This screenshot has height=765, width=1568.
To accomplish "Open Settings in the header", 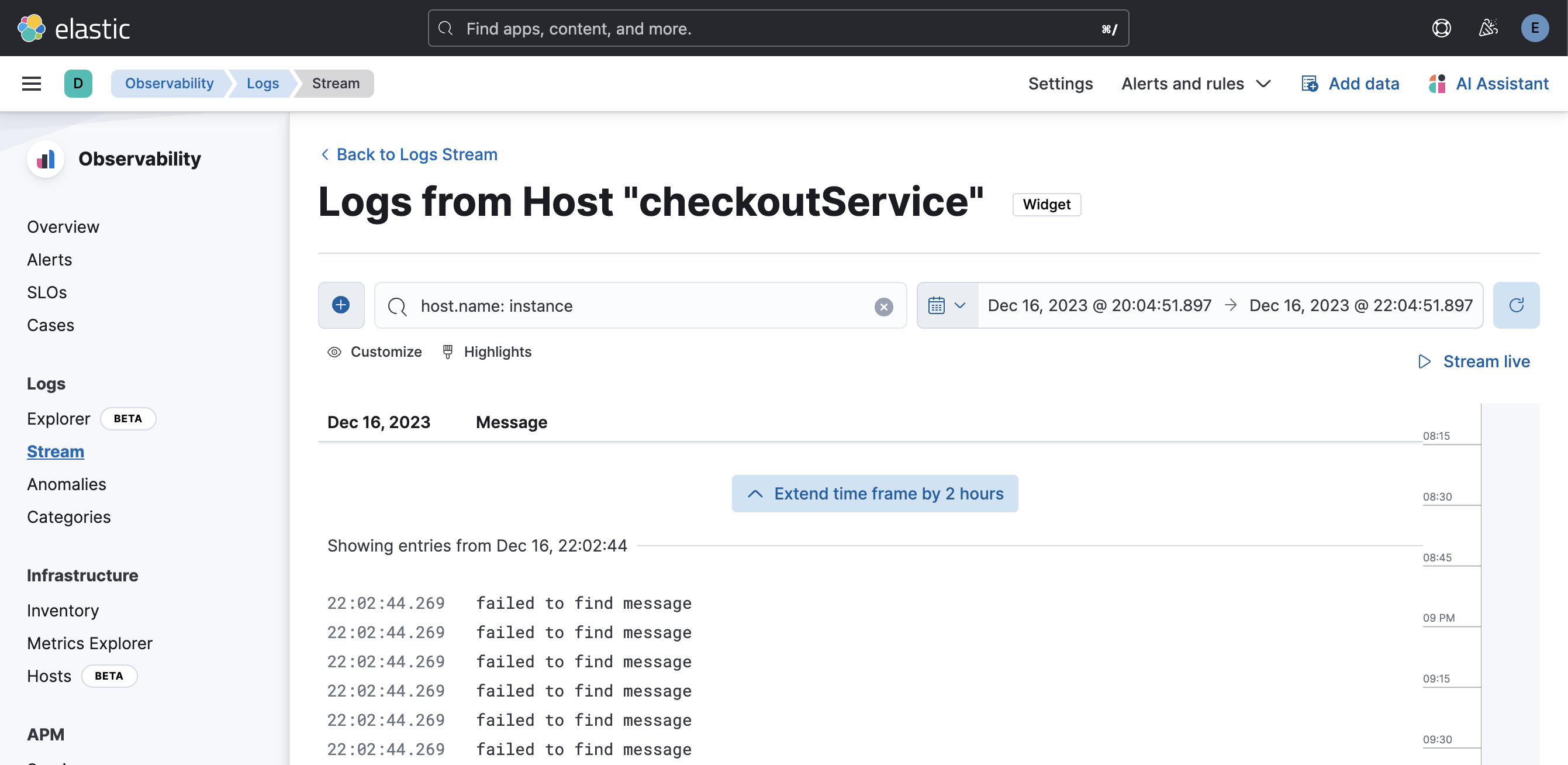I will 1060,84.
